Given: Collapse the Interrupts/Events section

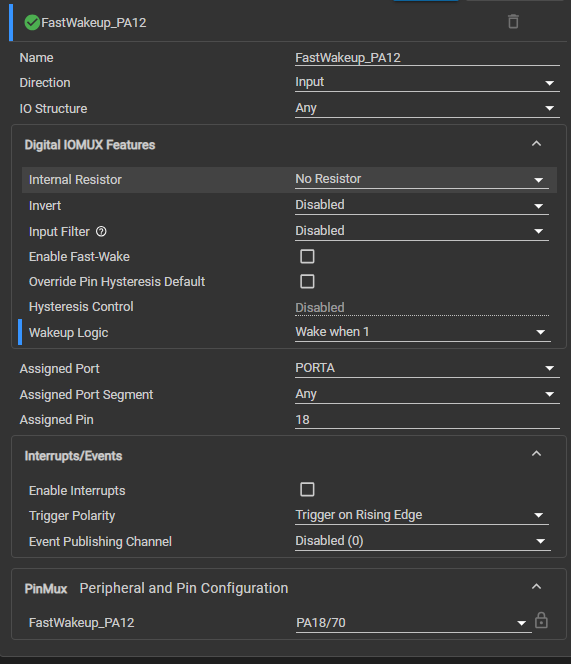Looking at the screenshot, I should point(536,454).
